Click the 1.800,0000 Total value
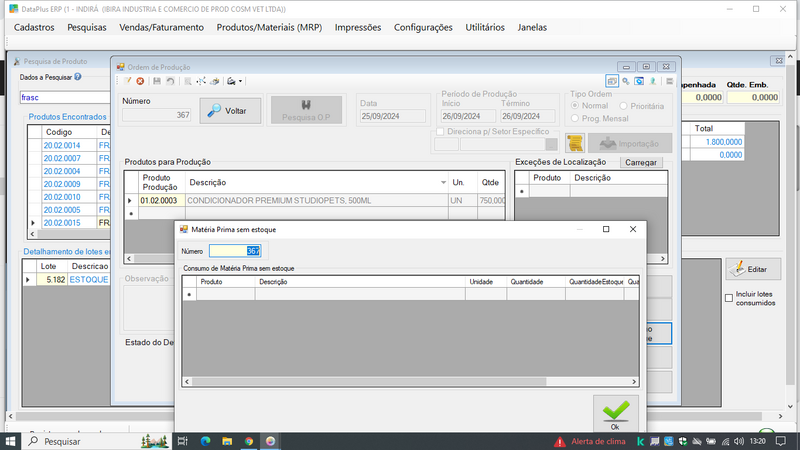The height and width of the screenshot is (450, 800). 717,142
